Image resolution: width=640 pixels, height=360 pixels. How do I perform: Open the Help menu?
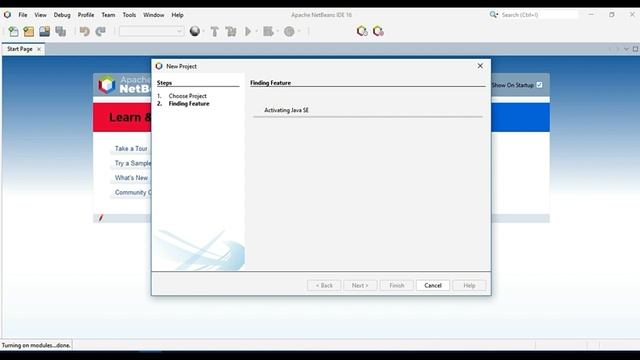[x=177, y=15]
